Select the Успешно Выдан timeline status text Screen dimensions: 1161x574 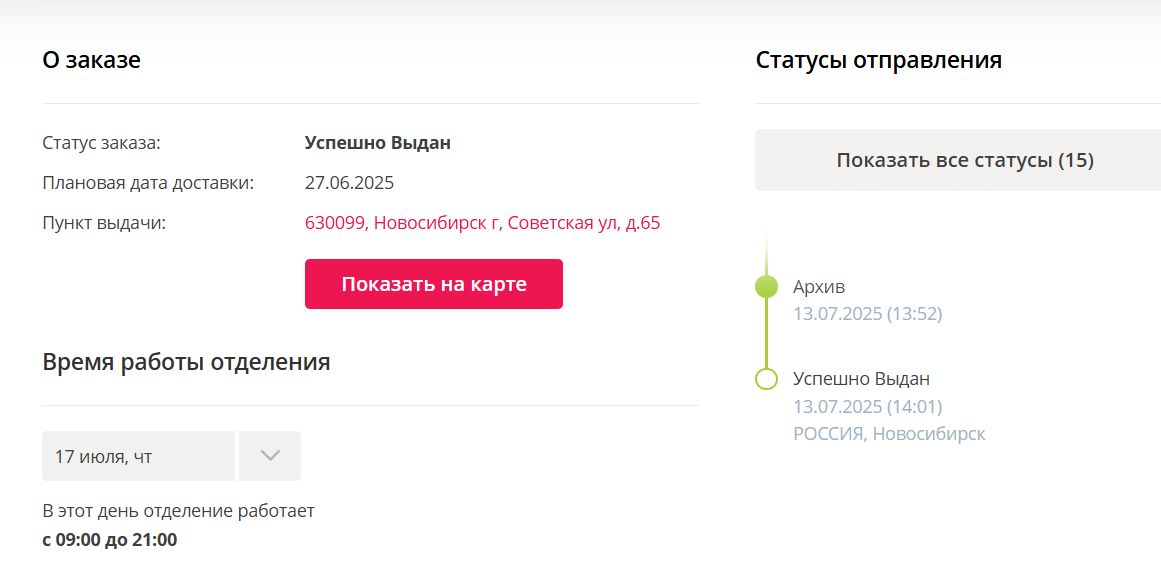[861, 379]
